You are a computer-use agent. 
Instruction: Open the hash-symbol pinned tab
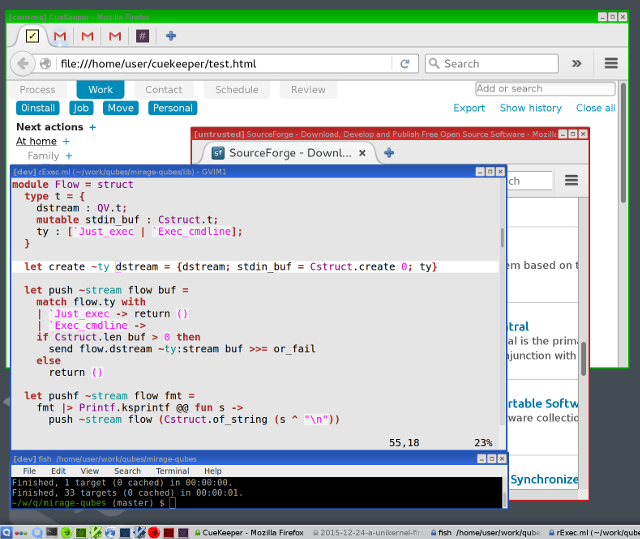click(143, 36)
